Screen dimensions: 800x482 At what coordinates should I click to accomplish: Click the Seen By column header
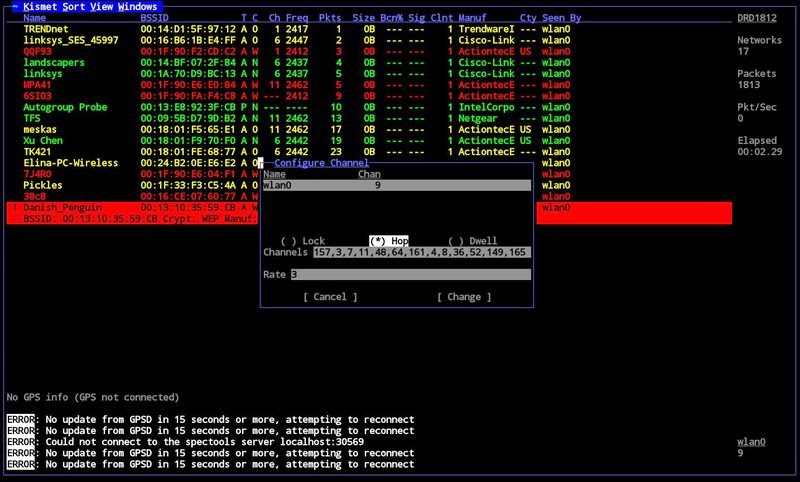[x=562, y=18]
